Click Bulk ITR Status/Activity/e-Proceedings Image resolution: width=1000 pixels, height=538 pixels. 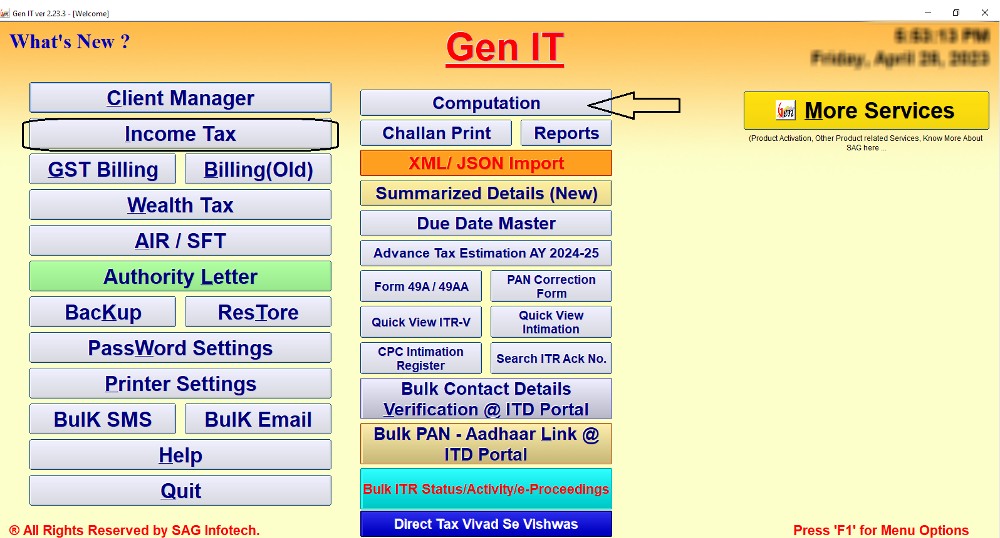tap(486, 489)
